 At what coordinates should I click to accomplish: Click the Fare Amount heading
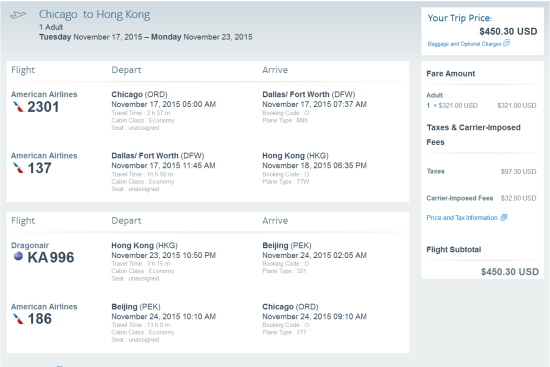[x=450, y=74]
